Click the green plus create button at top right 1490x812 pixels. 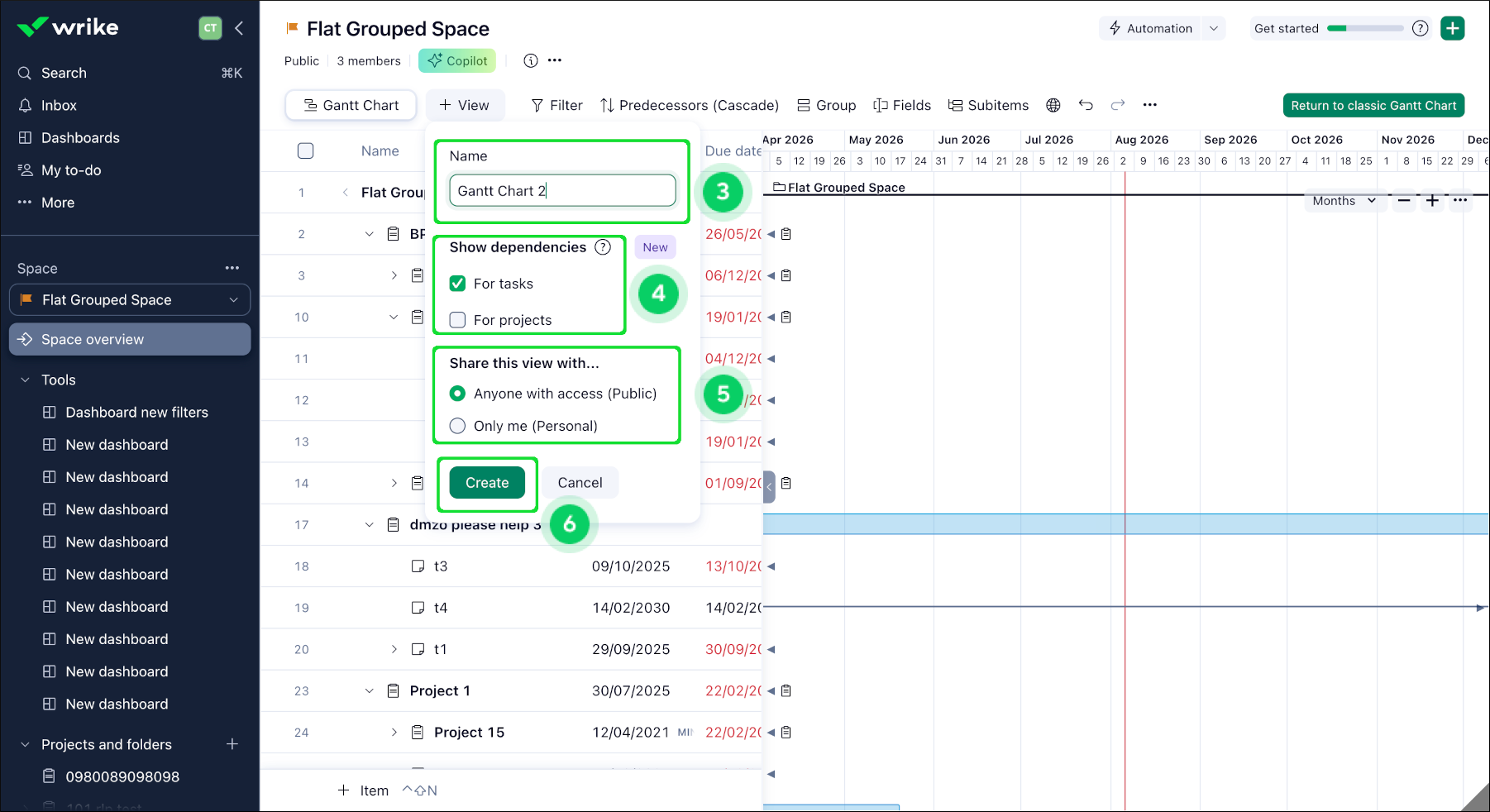1453,28
